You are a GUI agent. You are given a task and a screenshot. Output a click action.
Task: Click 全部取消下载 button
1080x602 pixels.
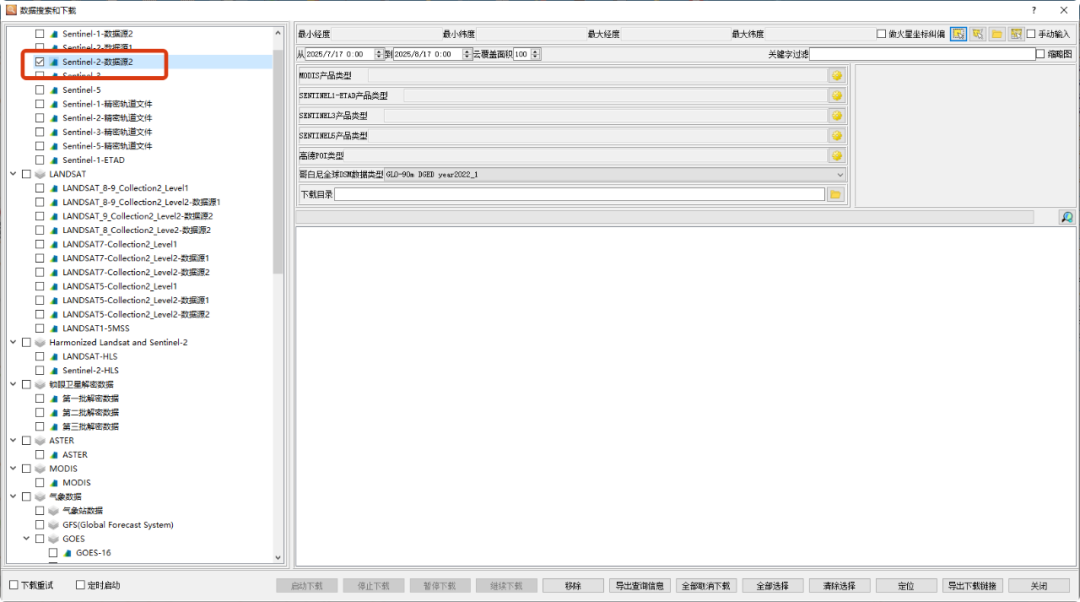click(707, 586)
